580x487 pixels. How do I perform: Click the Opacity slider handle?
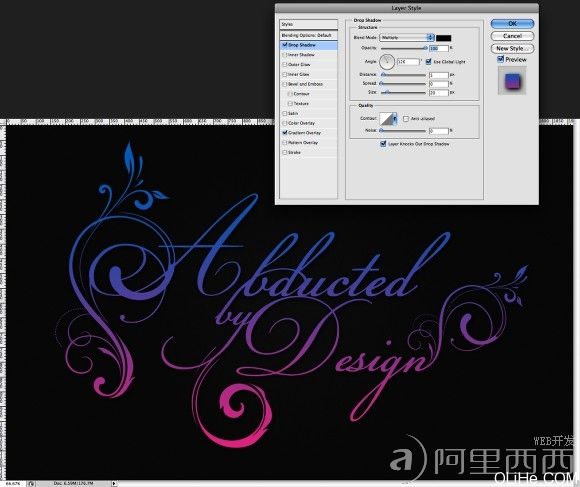pyautogui.click(x=425, y=48)
